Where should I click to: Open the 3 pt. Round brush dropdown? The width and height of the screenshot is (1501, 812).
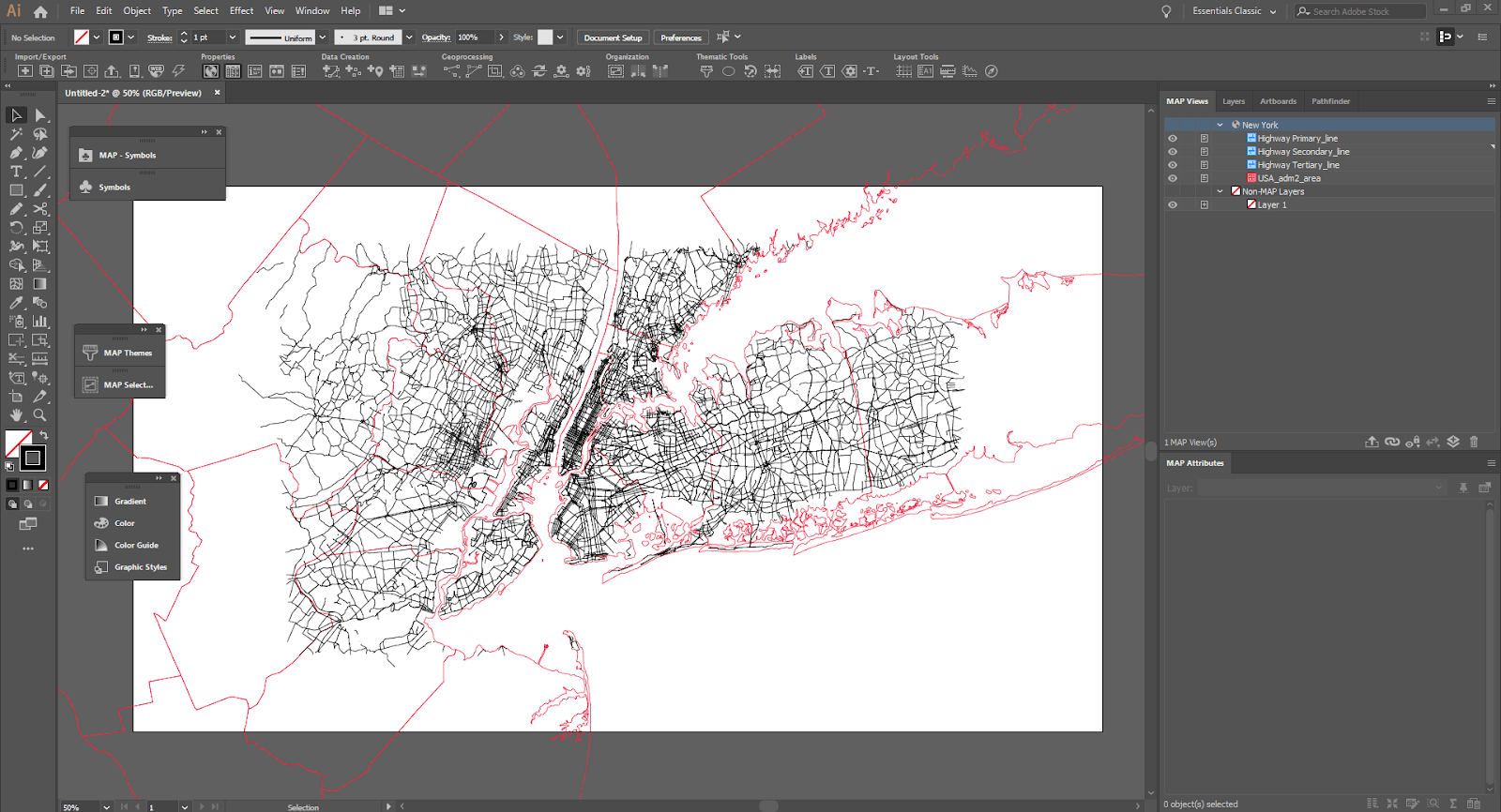click(409, 38)
